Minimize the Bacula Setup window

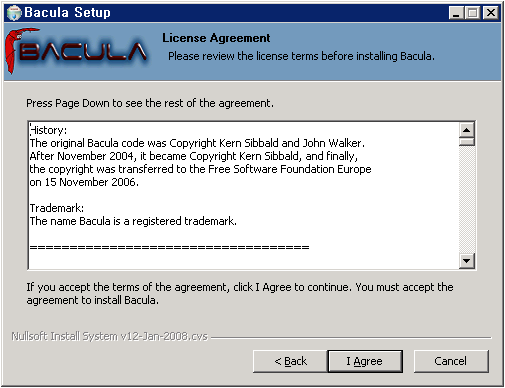tap(456, 13)
